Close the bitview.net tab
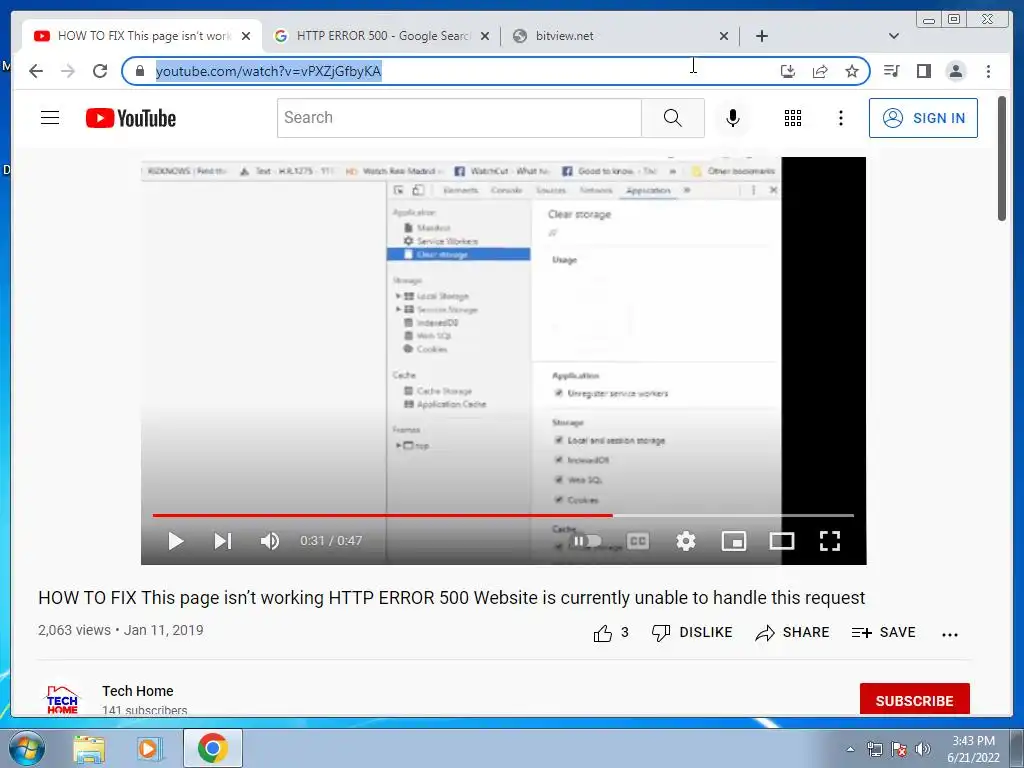 point(724,37)
